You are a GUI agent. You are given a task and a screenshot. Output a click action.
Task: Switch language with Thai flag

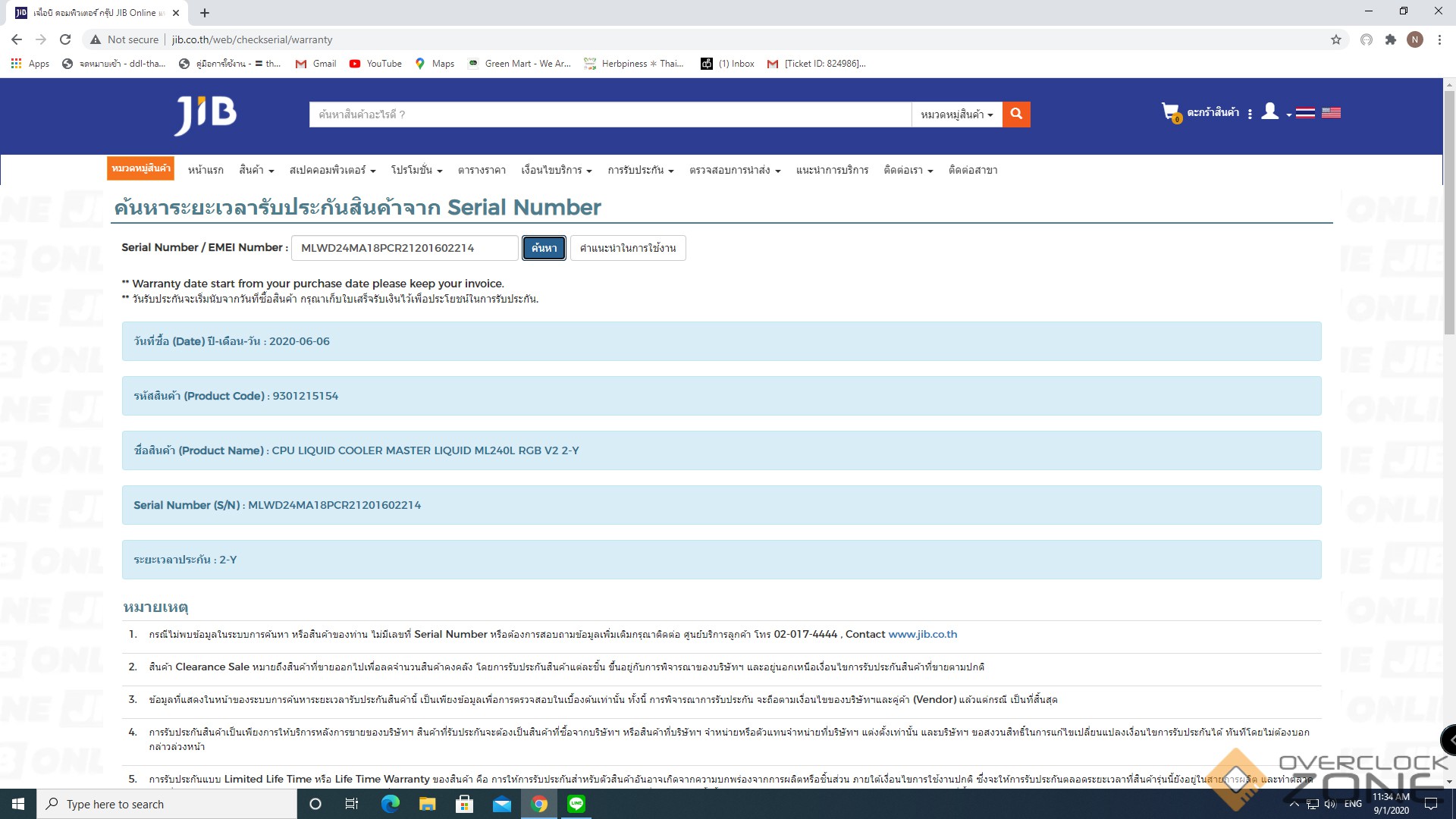pyautogui.click(x=1305, y=113)
